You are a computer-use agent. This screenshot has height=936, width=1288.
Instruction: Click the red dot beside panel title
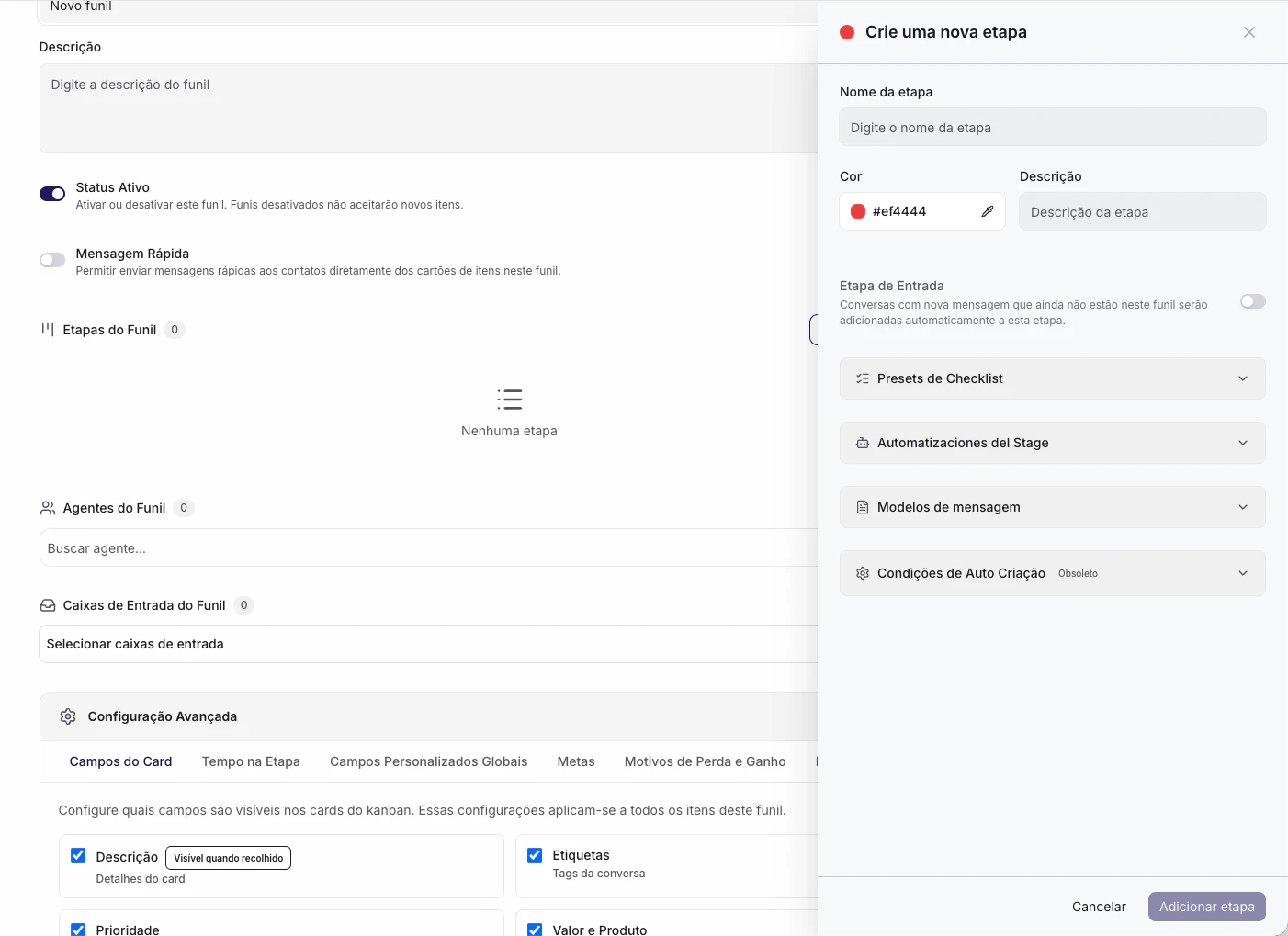[847, 32]
